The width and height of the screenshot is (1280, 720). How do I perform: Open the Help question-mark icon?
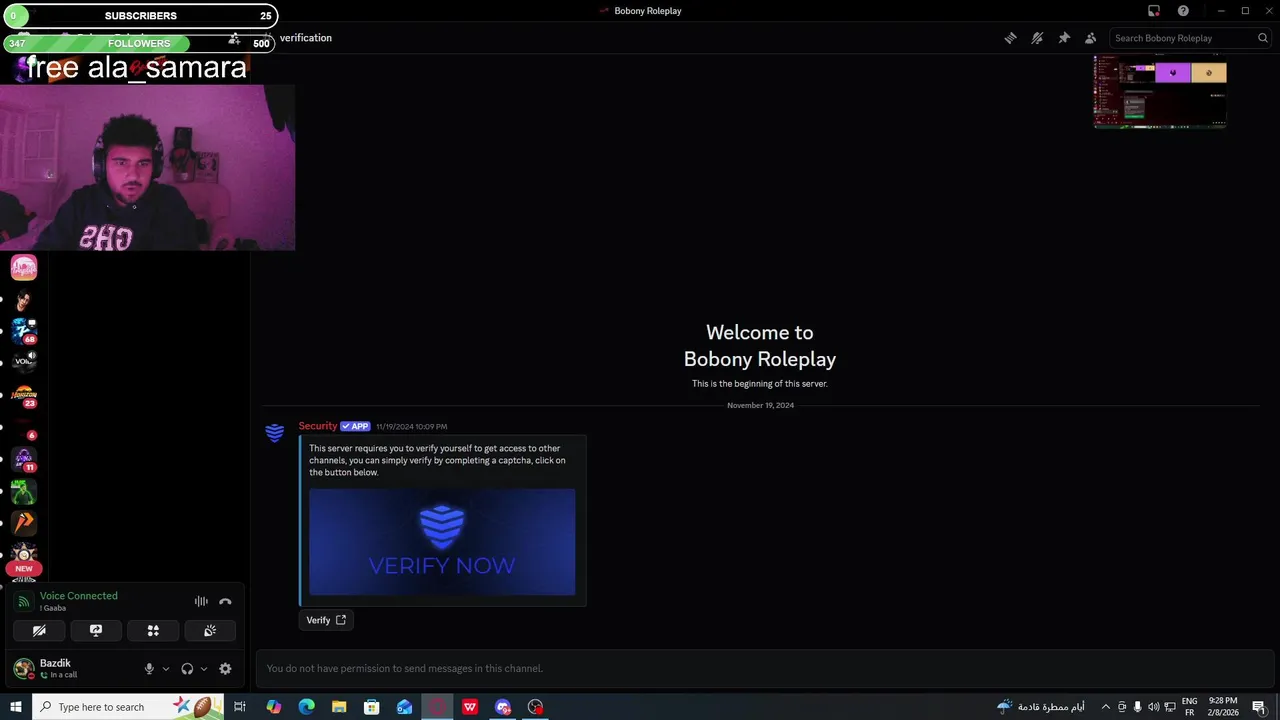[x=1183, y=11]
